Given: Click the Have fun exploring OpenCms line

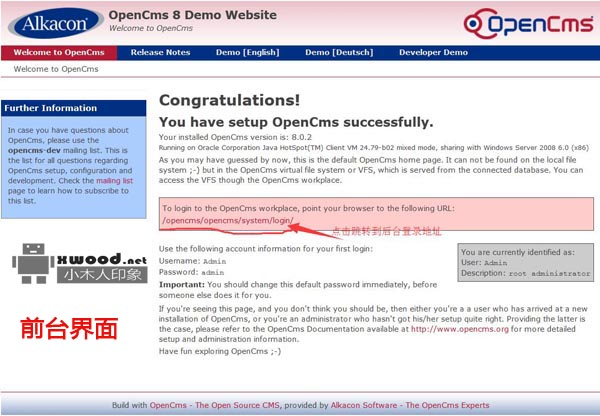Looking at the screenshot, I should click(x=220, y=351).
